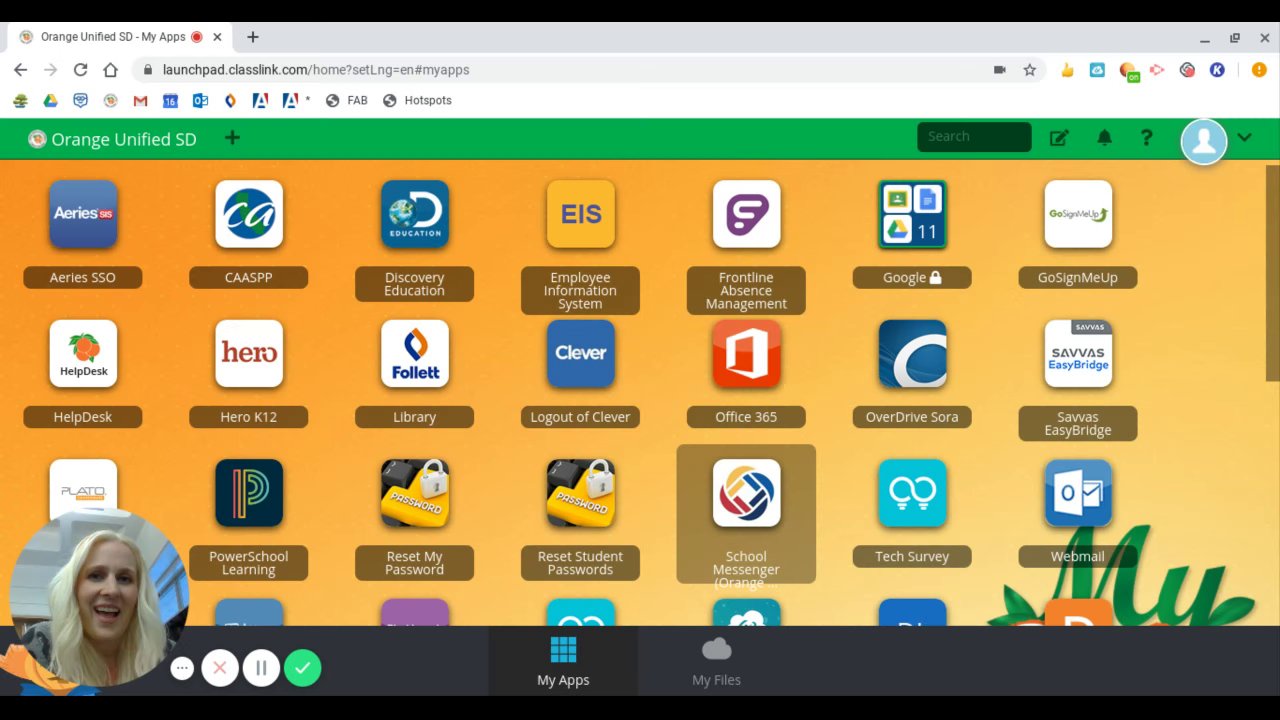Open the Tech Survey app icon
The height and width of the screenshot is (720, 1280).
coord(912,493)
